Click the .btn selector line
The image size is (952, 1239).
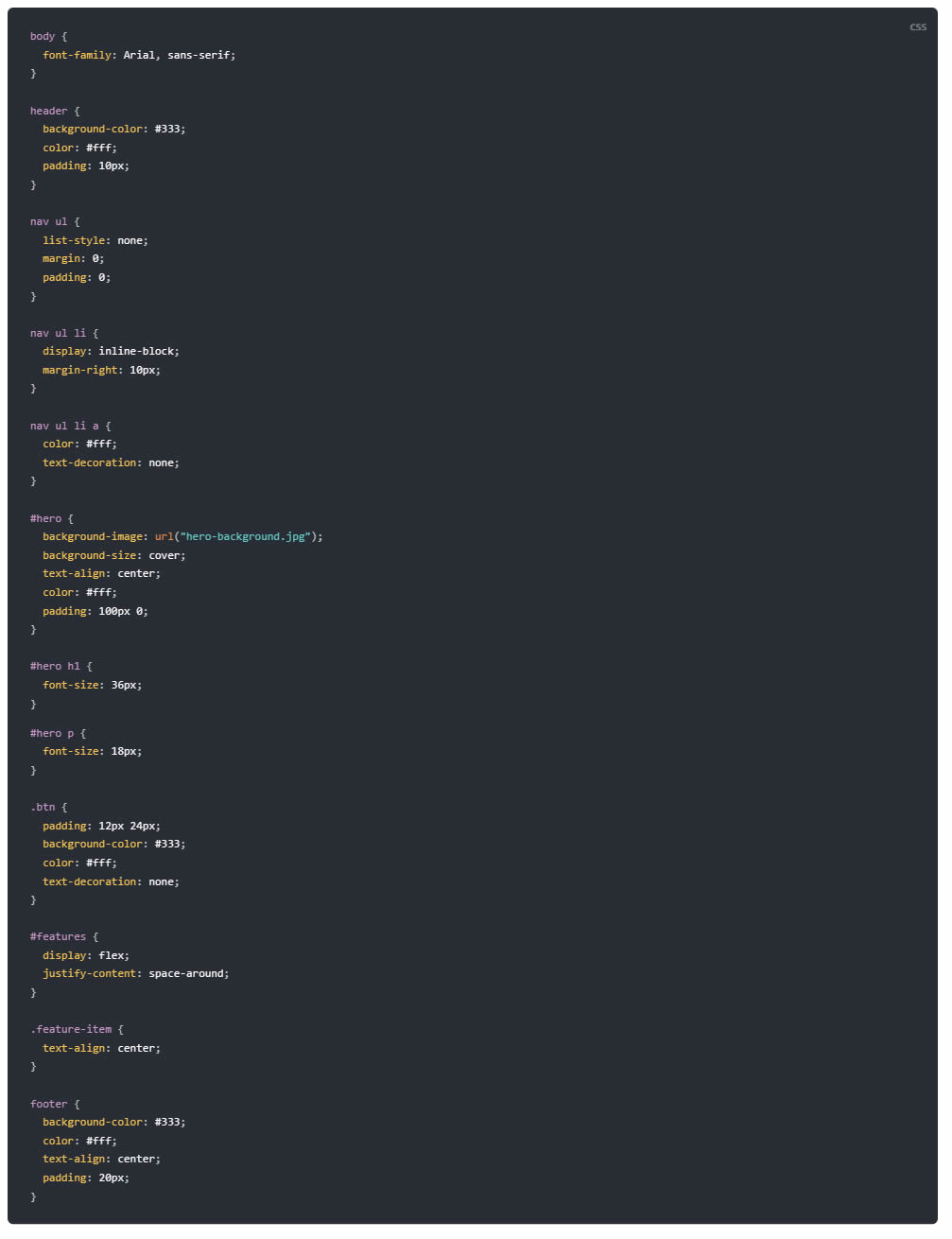tap(48, 807)
